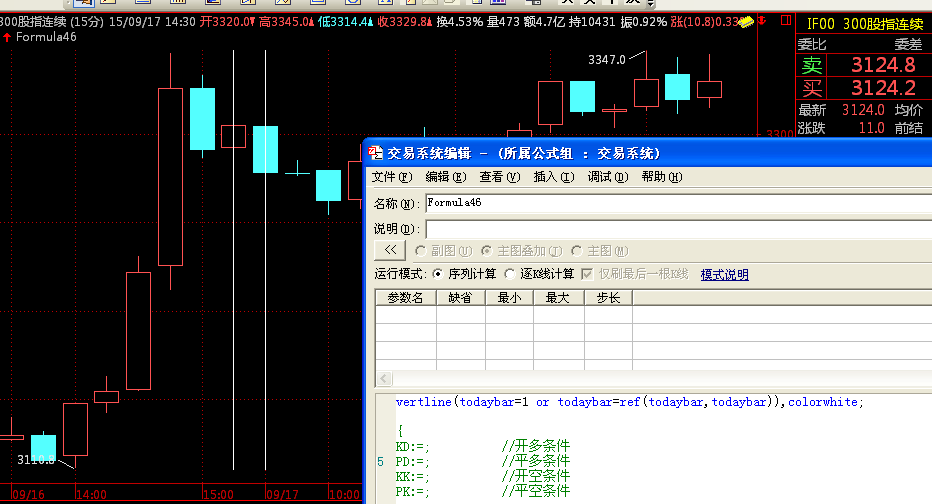
Task: Open the 插入(I) menu
Action: tap(554, 177)
